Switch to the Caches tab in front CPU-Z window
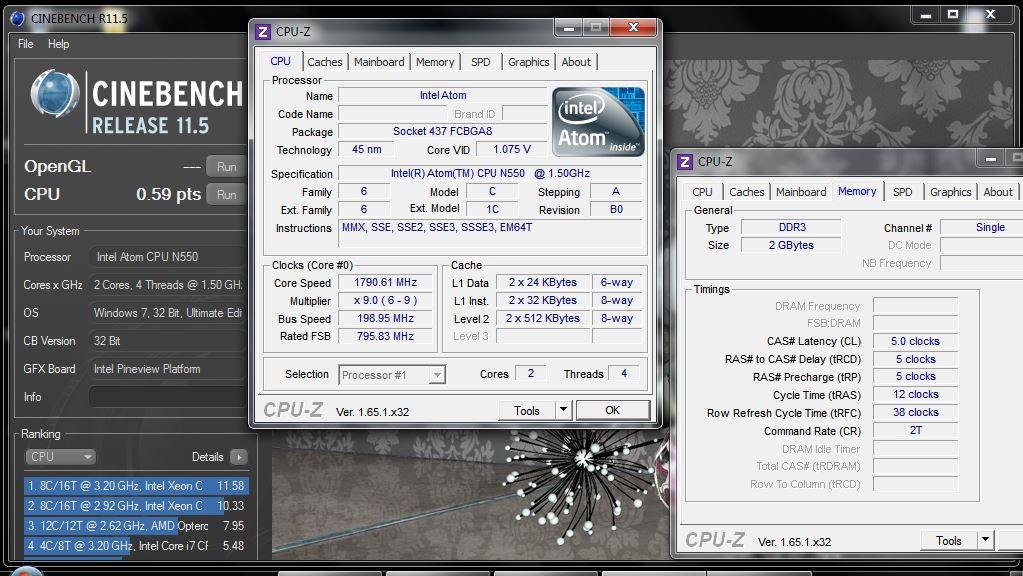The height and width of the screenshot is (576, 1023). (x=324, y=62)
